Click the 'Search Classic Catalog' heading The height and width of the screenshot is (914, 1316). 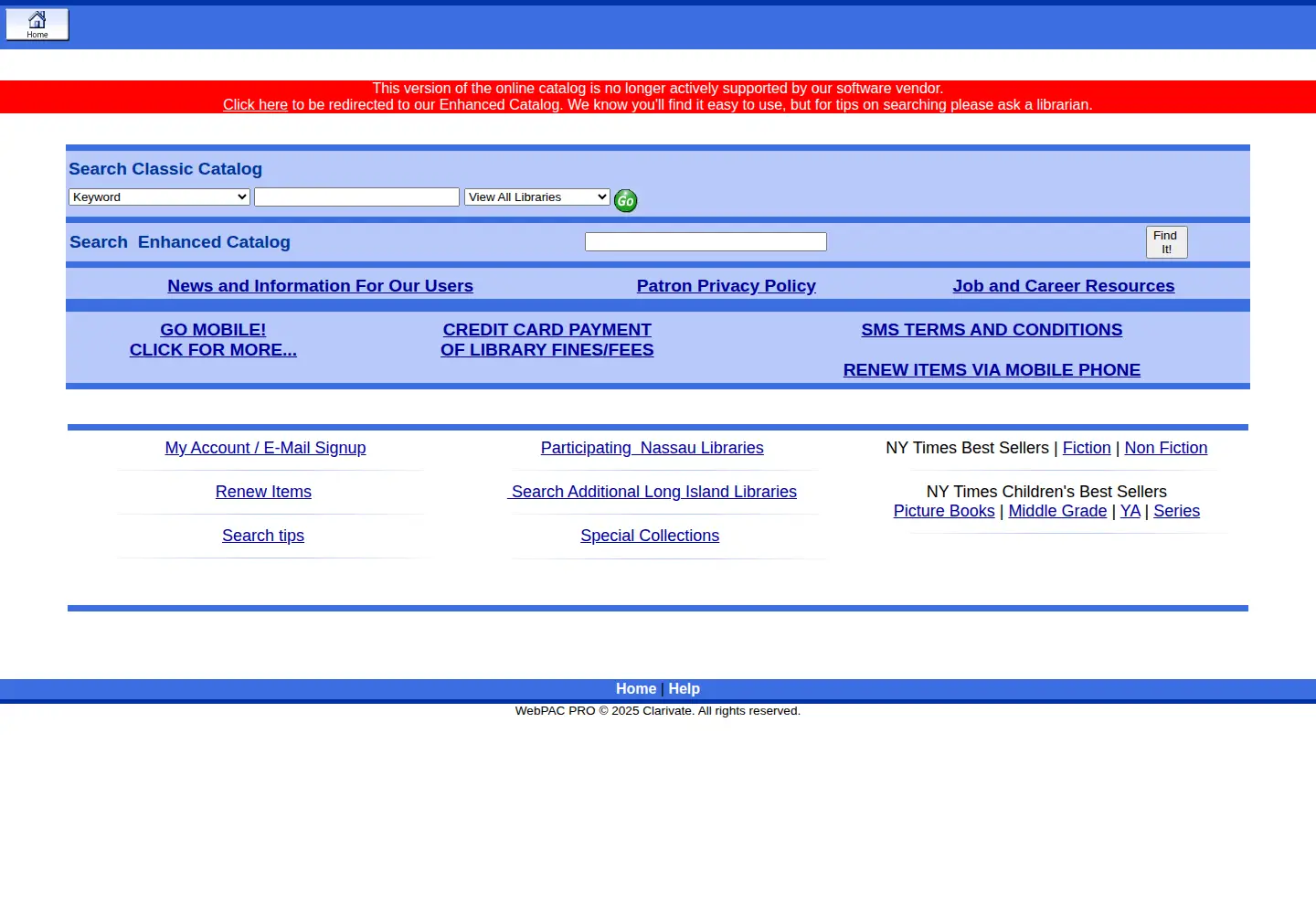[165, 169]
